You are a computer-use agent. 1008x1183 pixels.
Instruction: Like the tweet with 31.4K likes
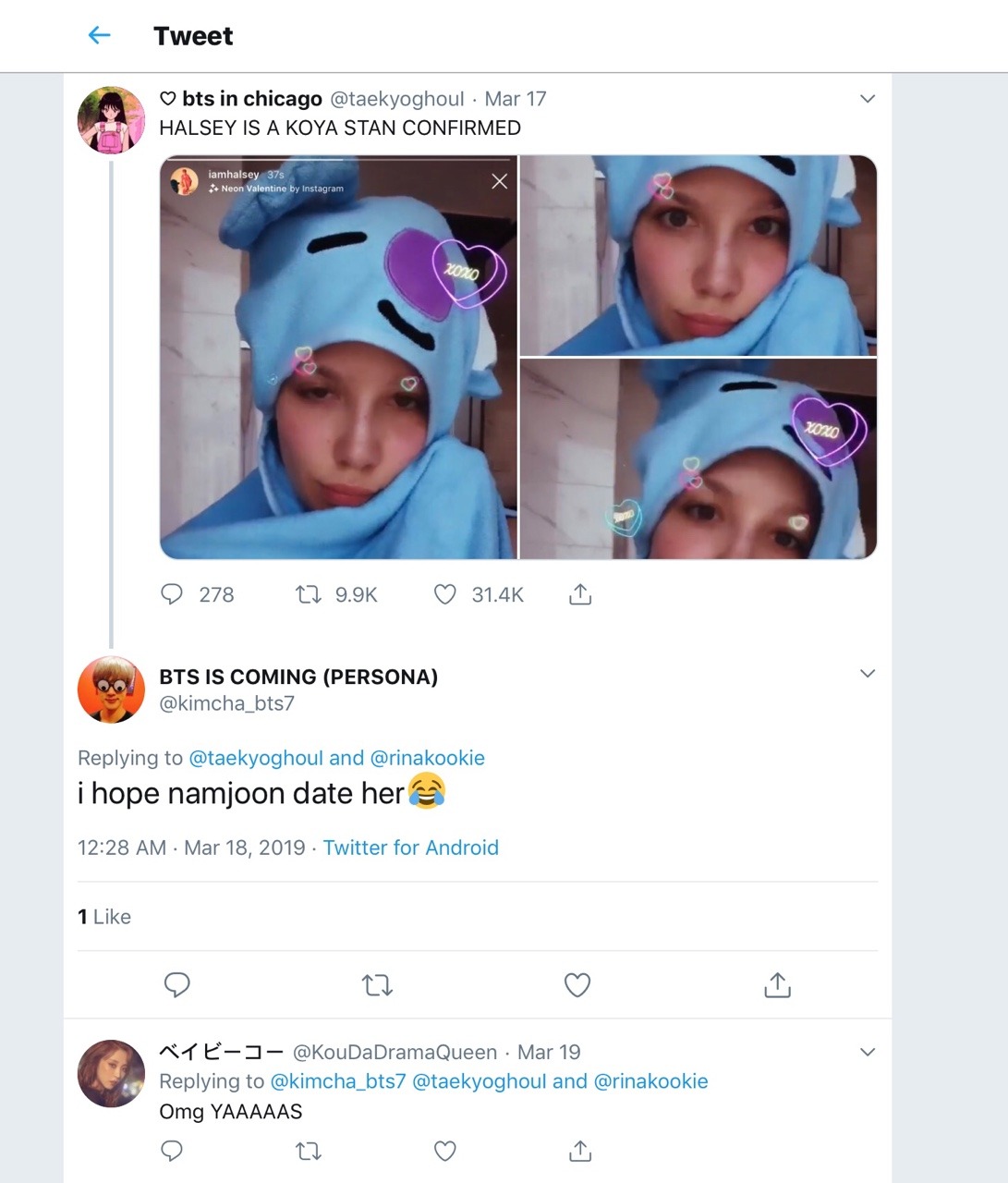click(445, 594)
